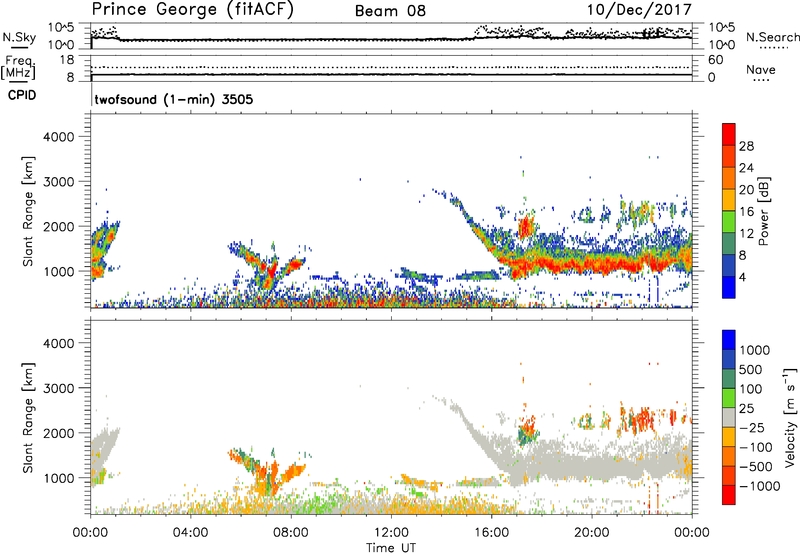Pick the gray -25 to 25 Velocity segment
The width and height of the screenshot is (800, 554).
[x=729, y=417]
